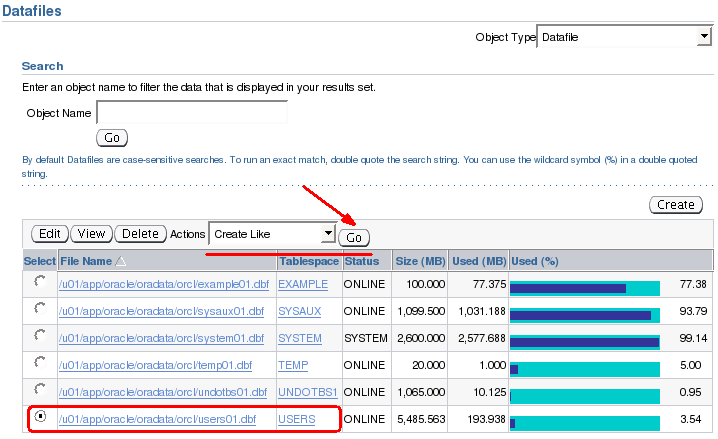The image size is (718, 439).
Task: Click the Tablespace column header
Action: pos(309,261)
